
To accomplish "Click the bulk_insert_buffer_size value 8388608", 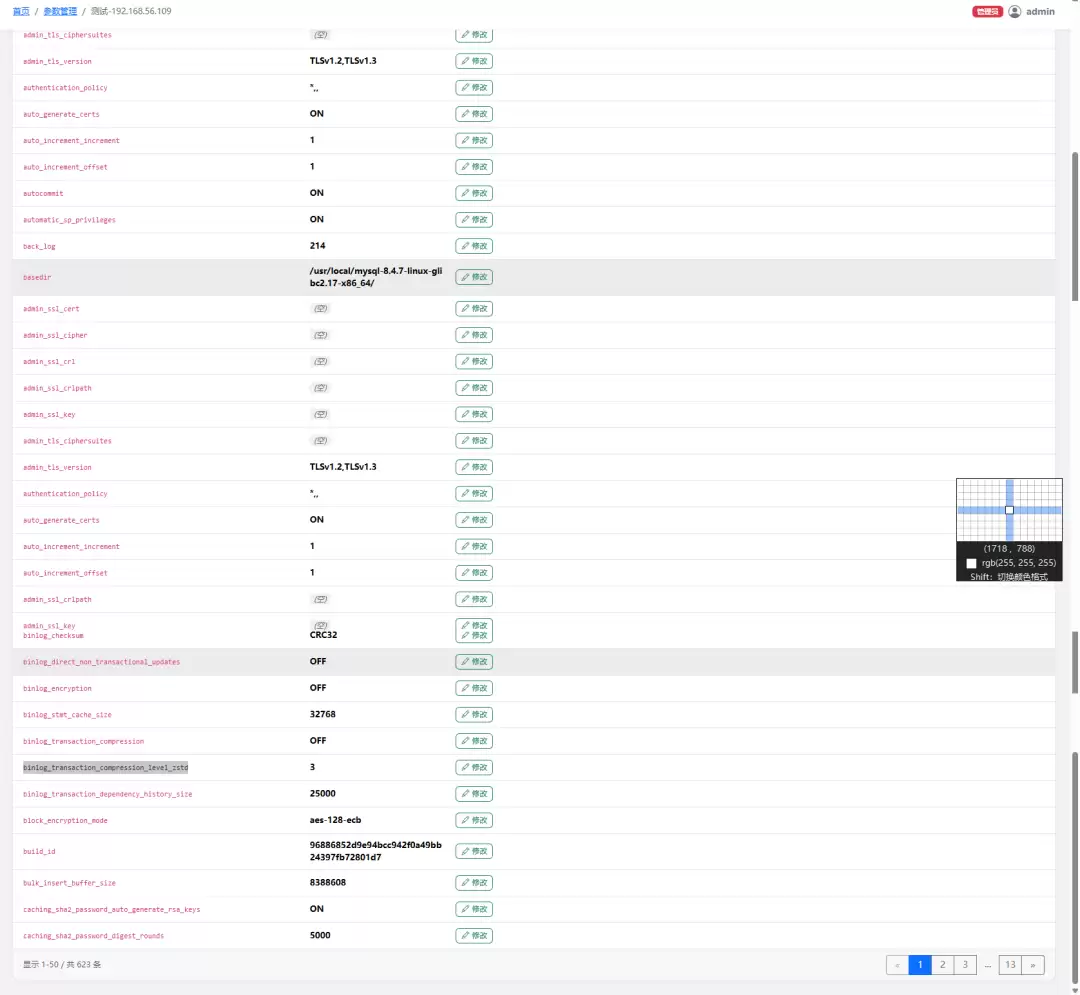I will click(x=328, y=882).
